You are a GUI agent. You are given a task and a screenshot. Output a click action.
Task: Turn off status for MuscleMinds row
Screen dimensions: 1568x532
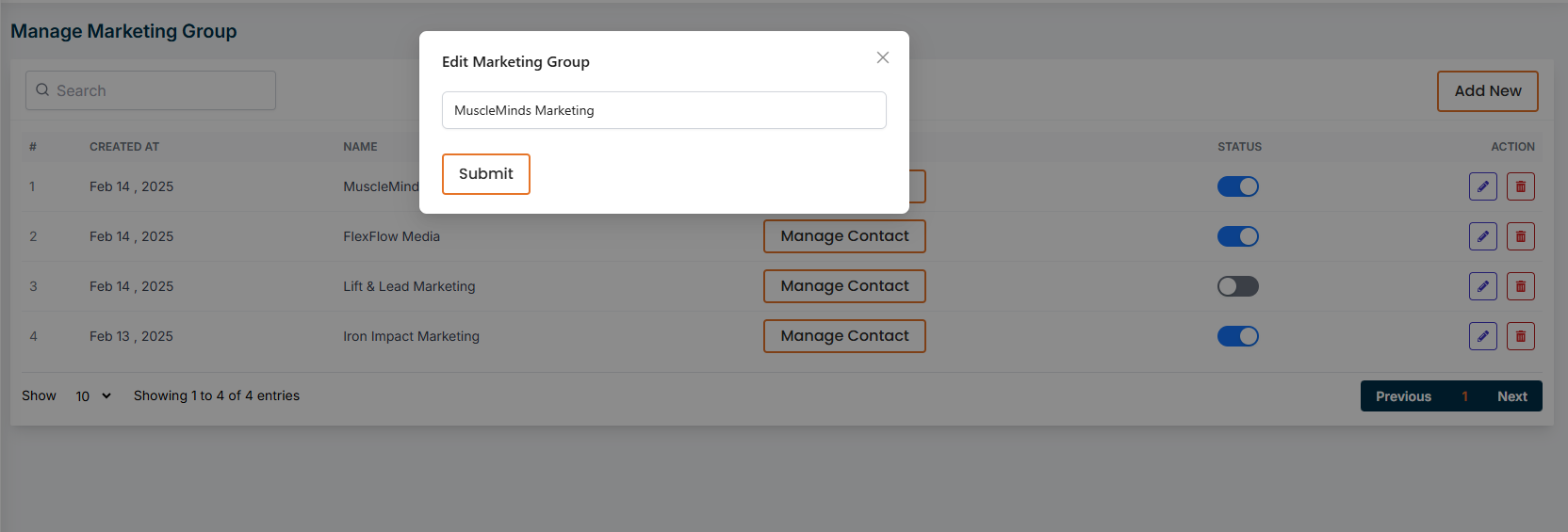tap(1237, 186)
